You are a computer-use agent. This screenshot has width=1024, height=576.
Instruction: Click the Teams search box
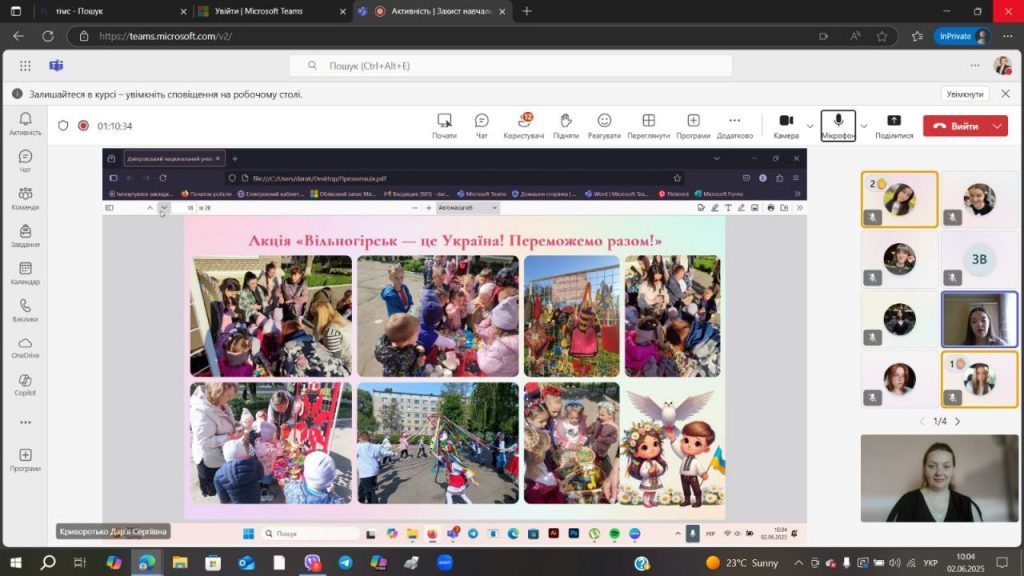511,65
